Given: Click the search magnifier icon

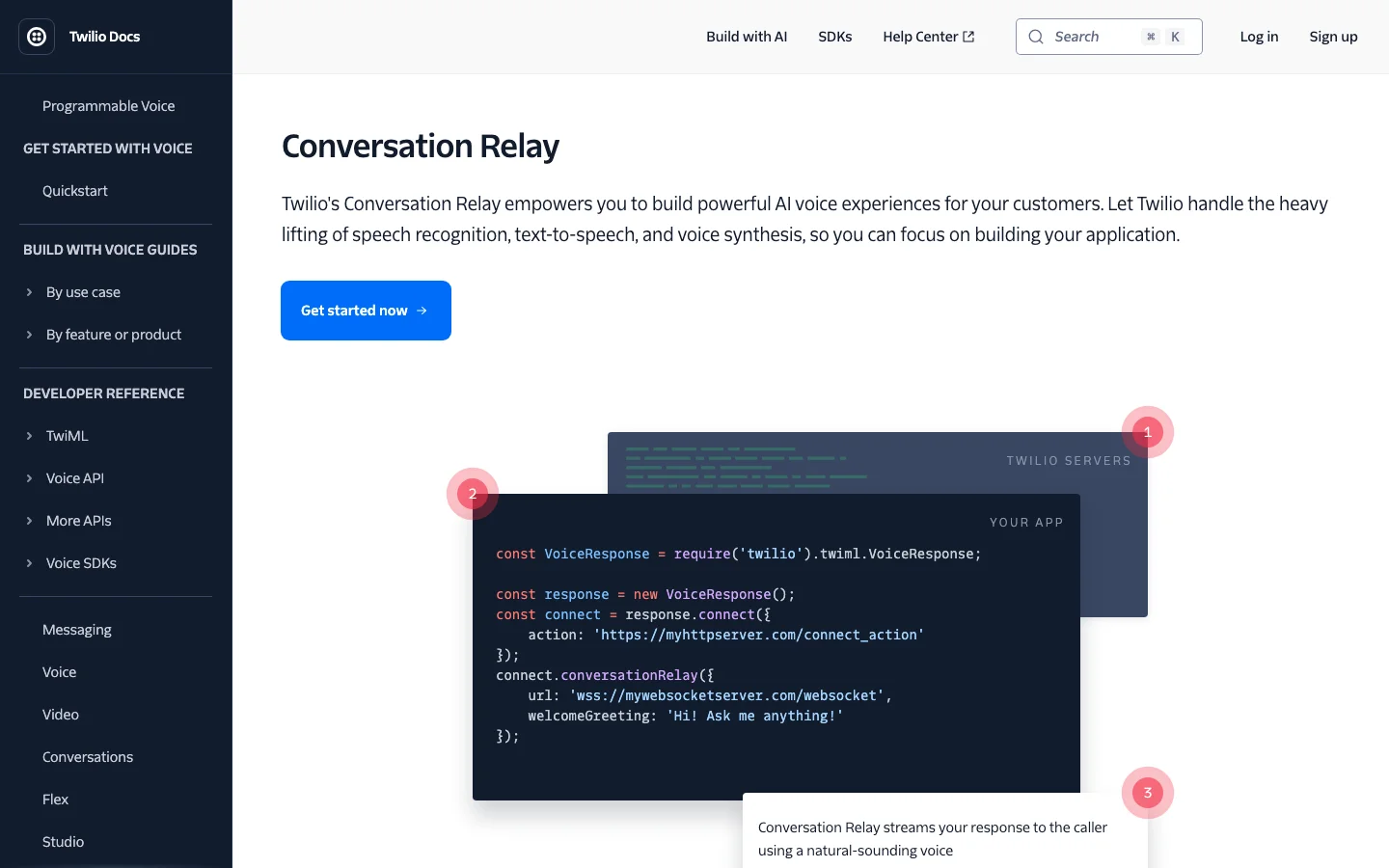Looking at the screenshot, I should click(1036, 37).
